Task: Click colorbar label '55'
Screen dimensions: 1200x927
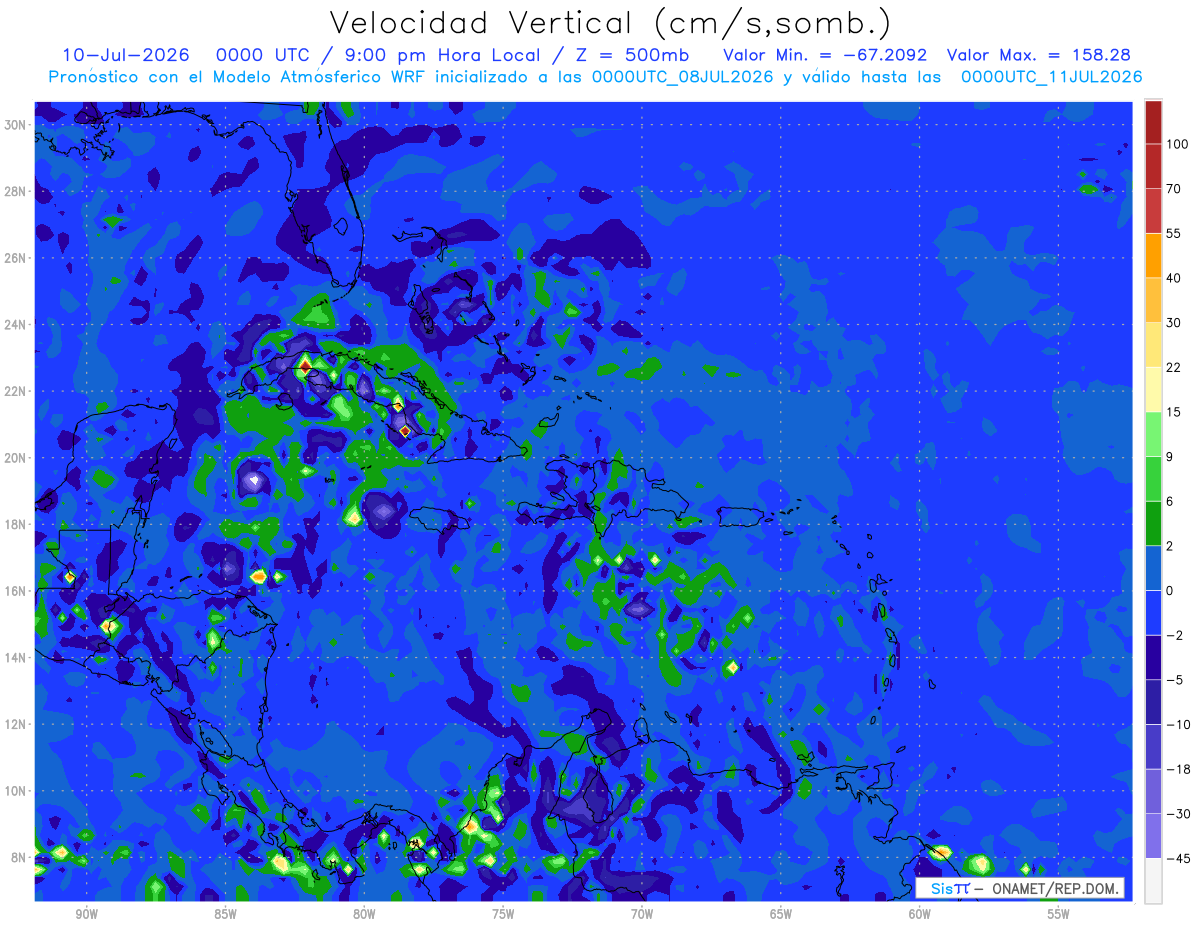Action: coord(1174,233)
